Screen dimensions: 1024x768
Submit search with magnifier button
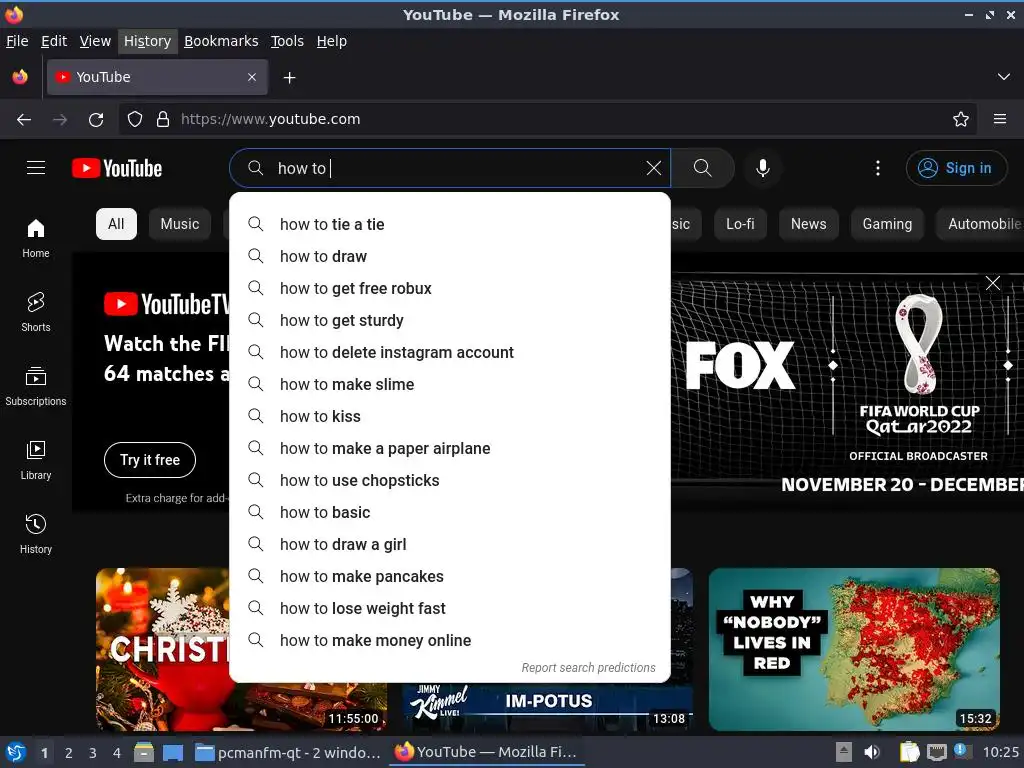click(x=703, y=168)
